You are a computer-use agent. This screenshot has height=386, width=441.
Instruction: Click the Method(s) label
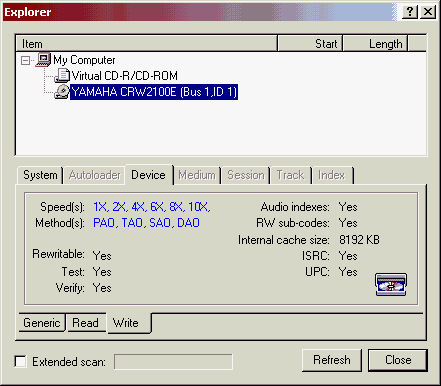point(60,223)
